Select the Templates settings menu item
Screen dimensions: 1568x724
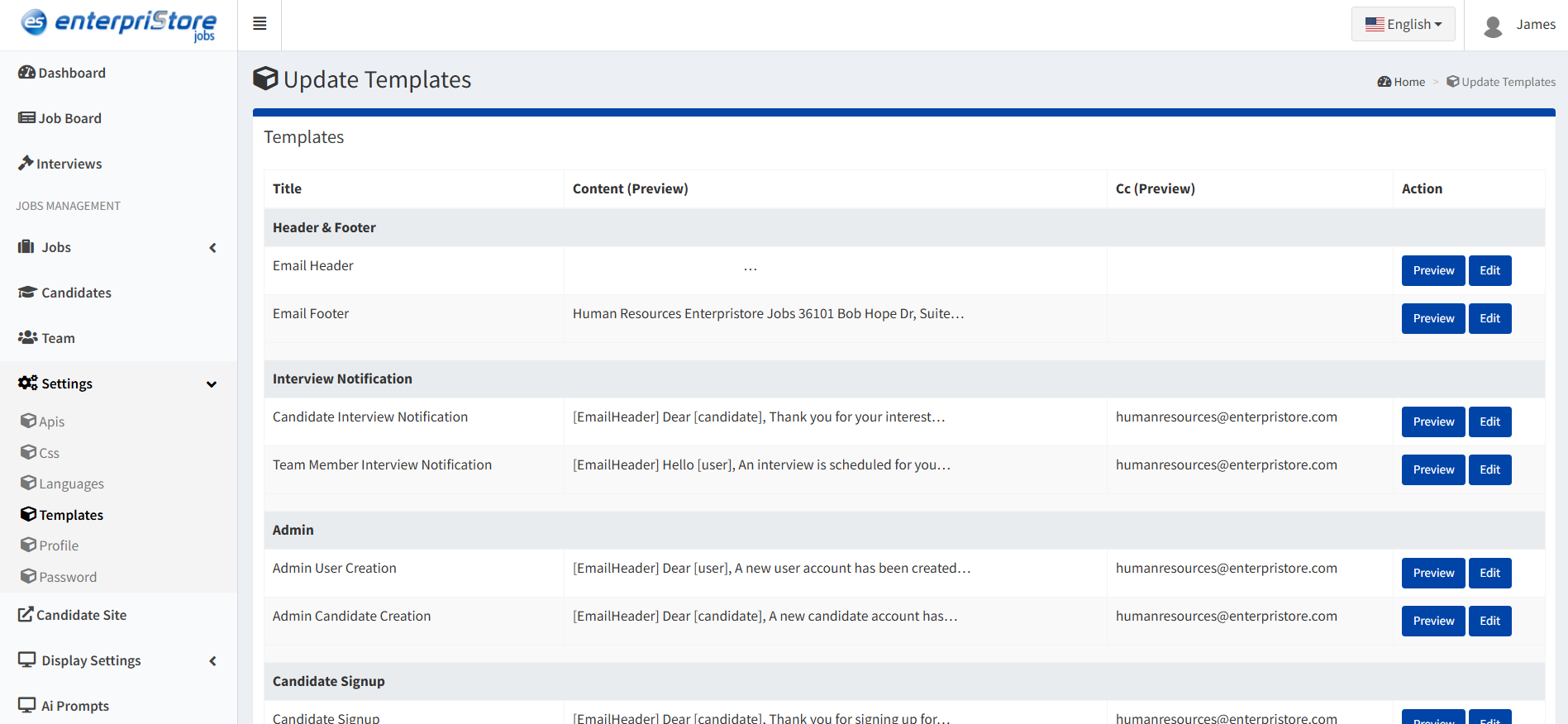pos(71,515)
